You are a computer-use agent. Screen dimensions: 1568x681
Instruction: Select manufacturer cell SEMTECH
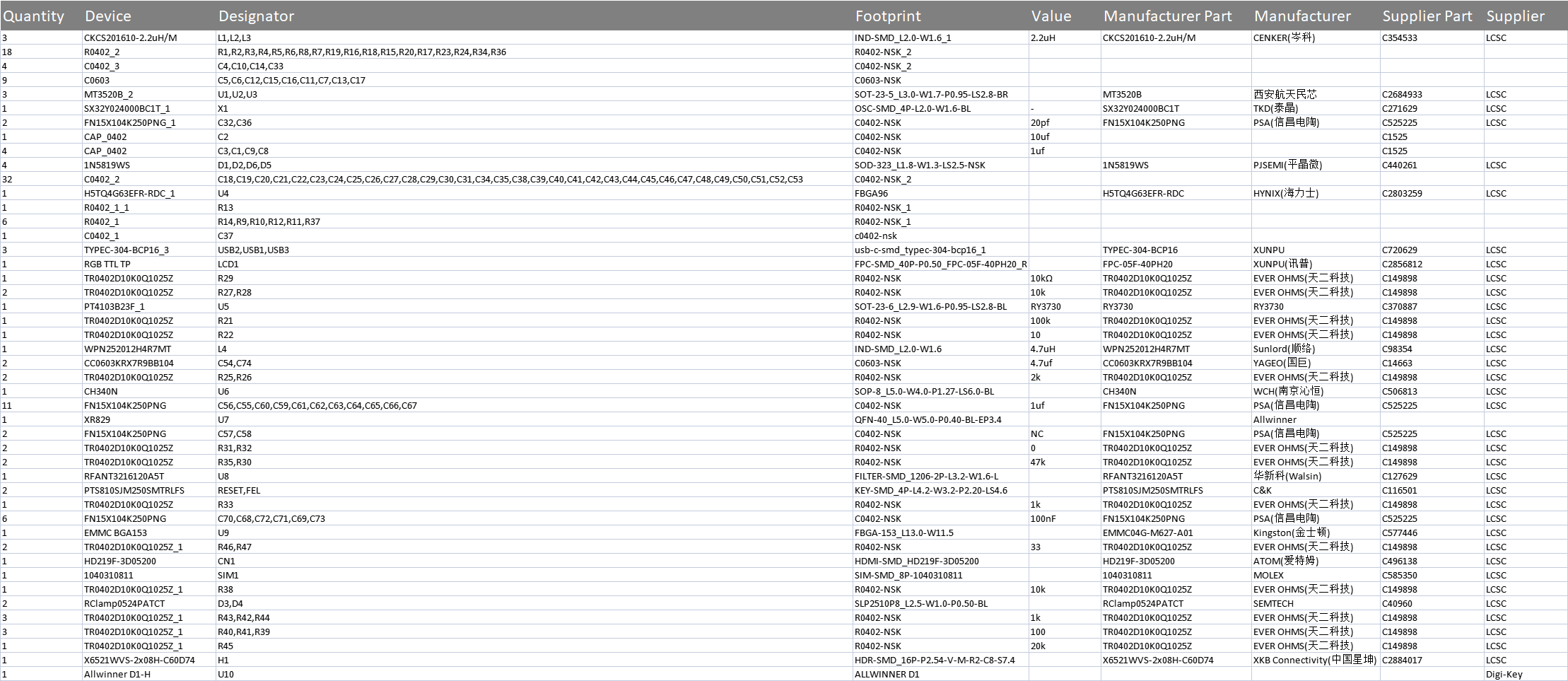coord(1273,603)
